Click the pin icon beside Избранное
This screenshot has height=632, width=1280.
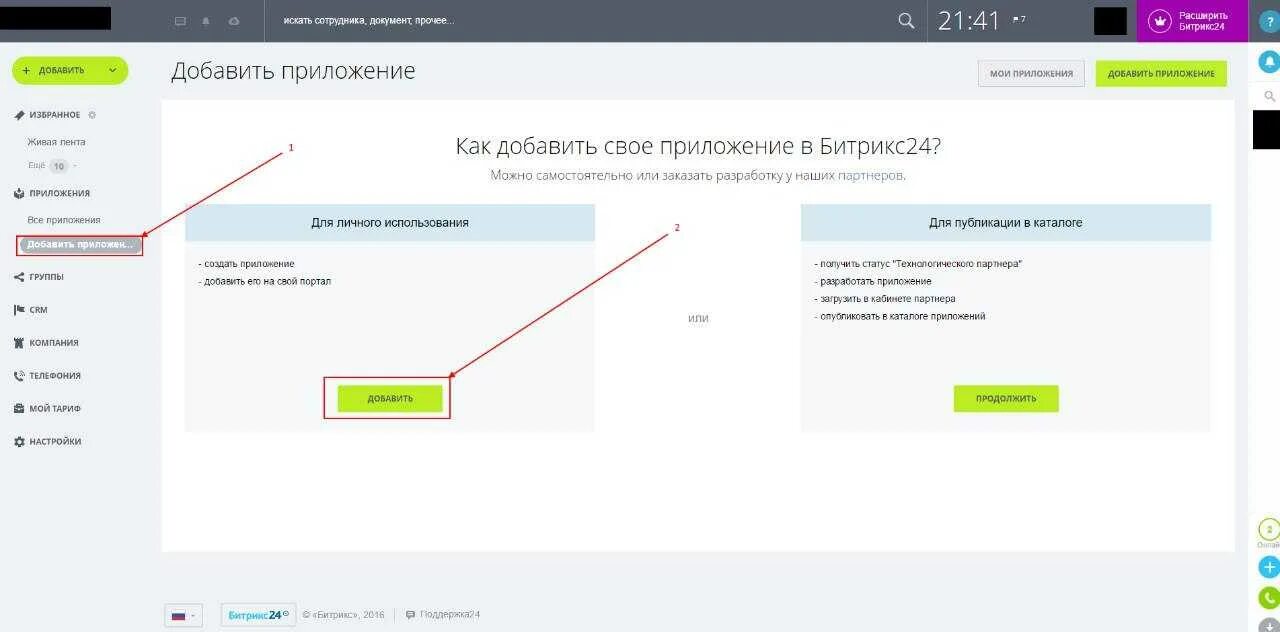(x=19, y=115)
